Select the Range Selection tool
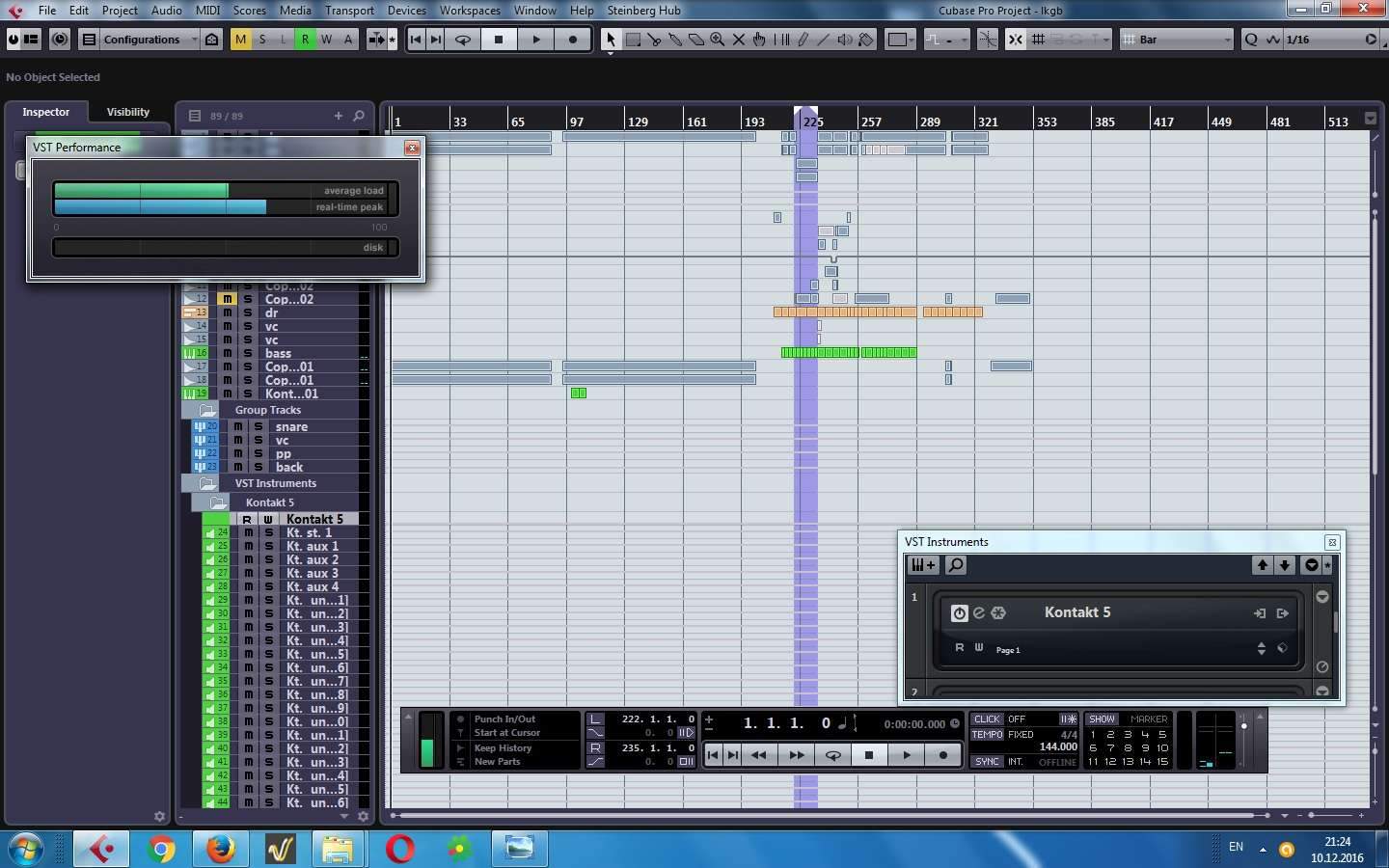This screenshot has width=1389, height=868. tap(633, 40)
